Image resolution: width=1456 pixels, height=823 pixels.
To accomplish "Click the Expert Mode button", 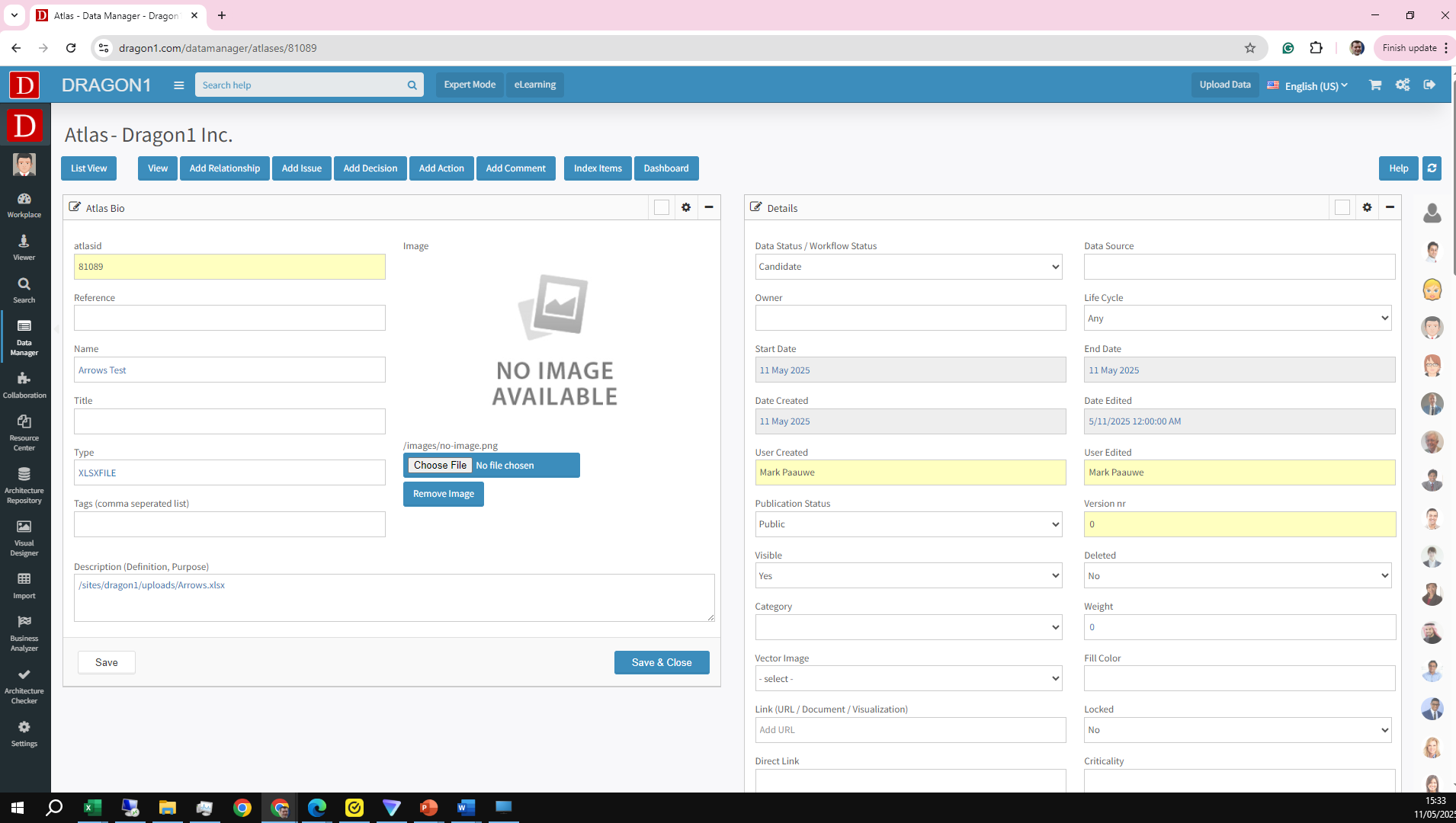I will (470, 85).
